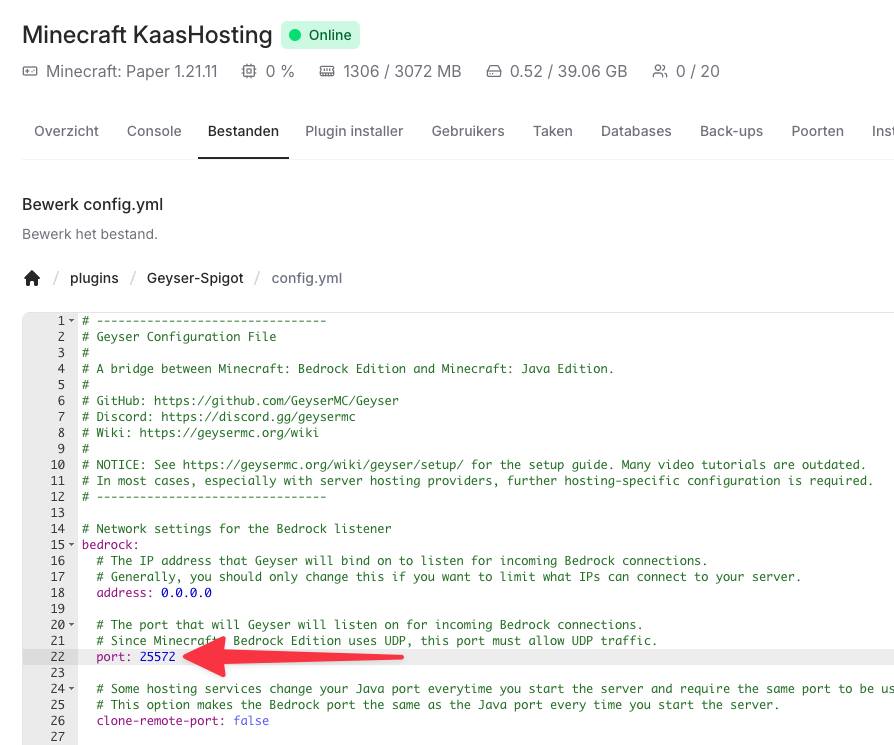Image resolution: width=894 pixels, height=745 pixels.
Task: Collapse the fold arrow at line 20
Action: point(71,625)
